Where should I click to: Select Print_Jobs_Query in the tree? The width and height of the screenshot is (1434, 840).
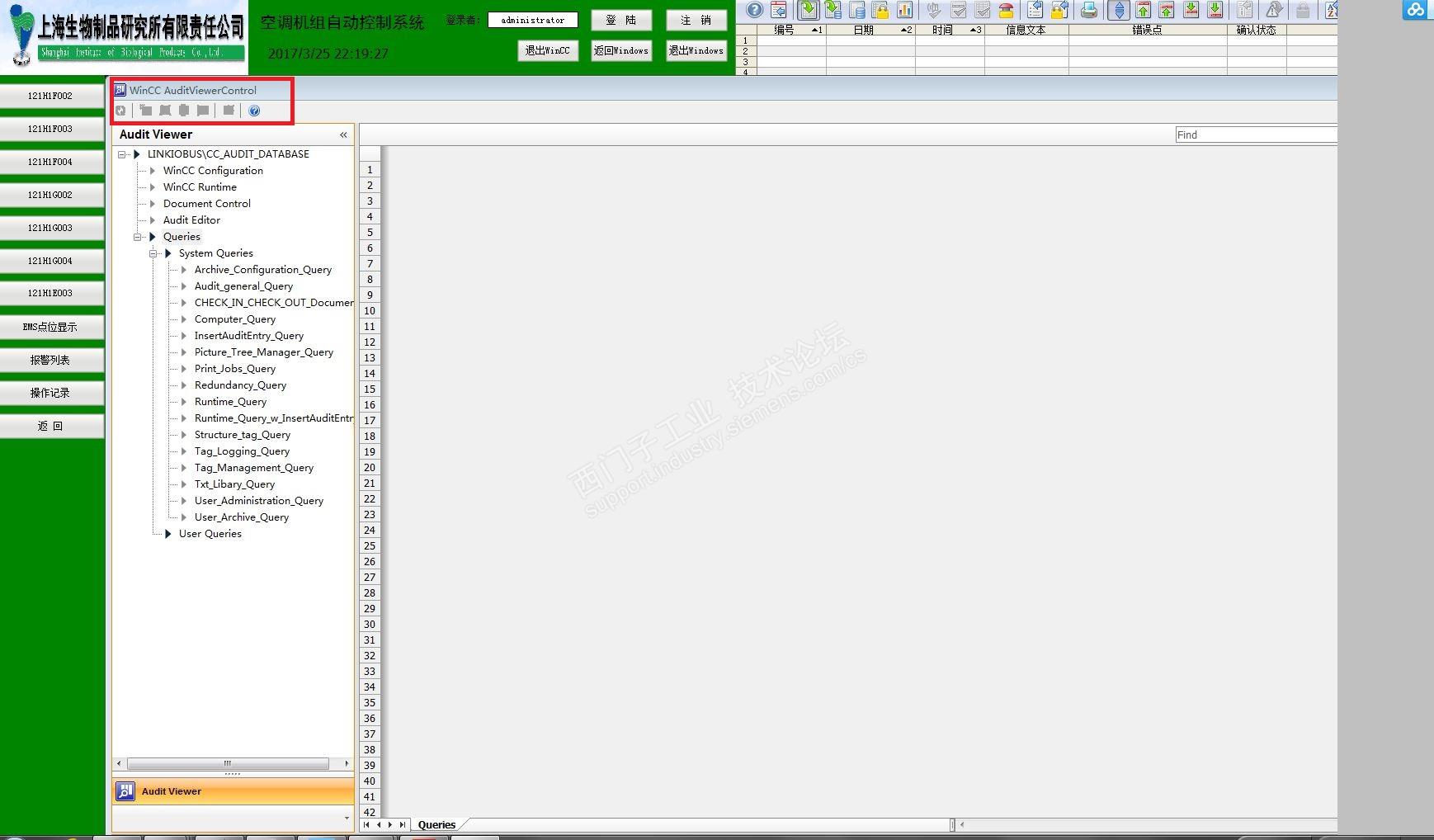(x=235, y=369)
